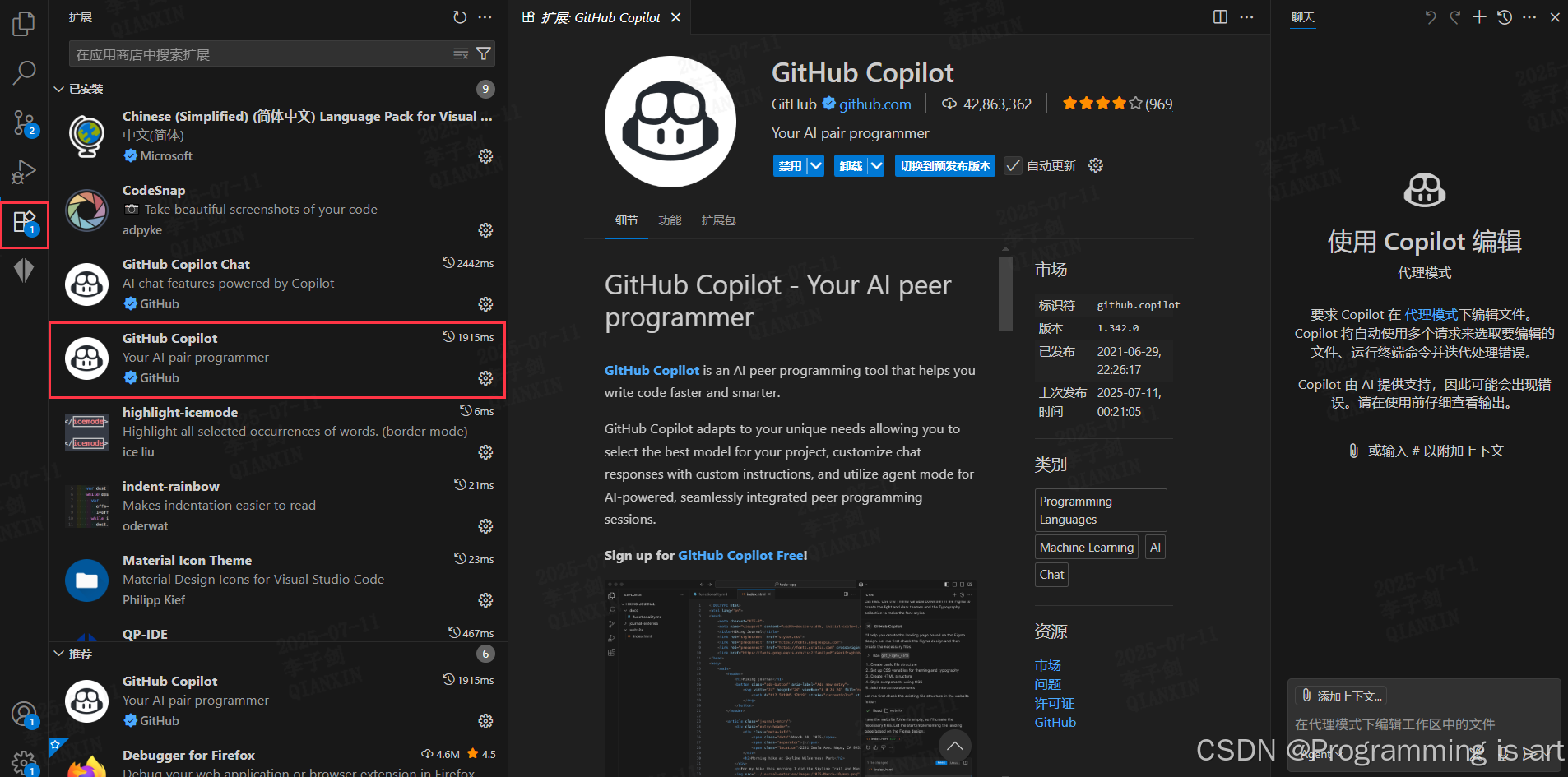Select GitHub Copilot in installed list
Image resolution: width=1568 pixels, height=777 pixels.
[277, 359]
